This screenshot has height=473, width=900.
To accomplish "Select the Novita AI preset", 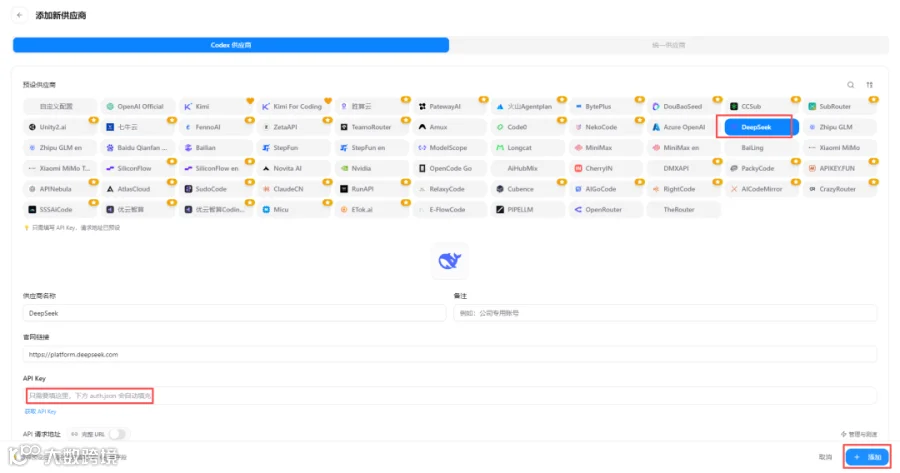I will [294, 169].
